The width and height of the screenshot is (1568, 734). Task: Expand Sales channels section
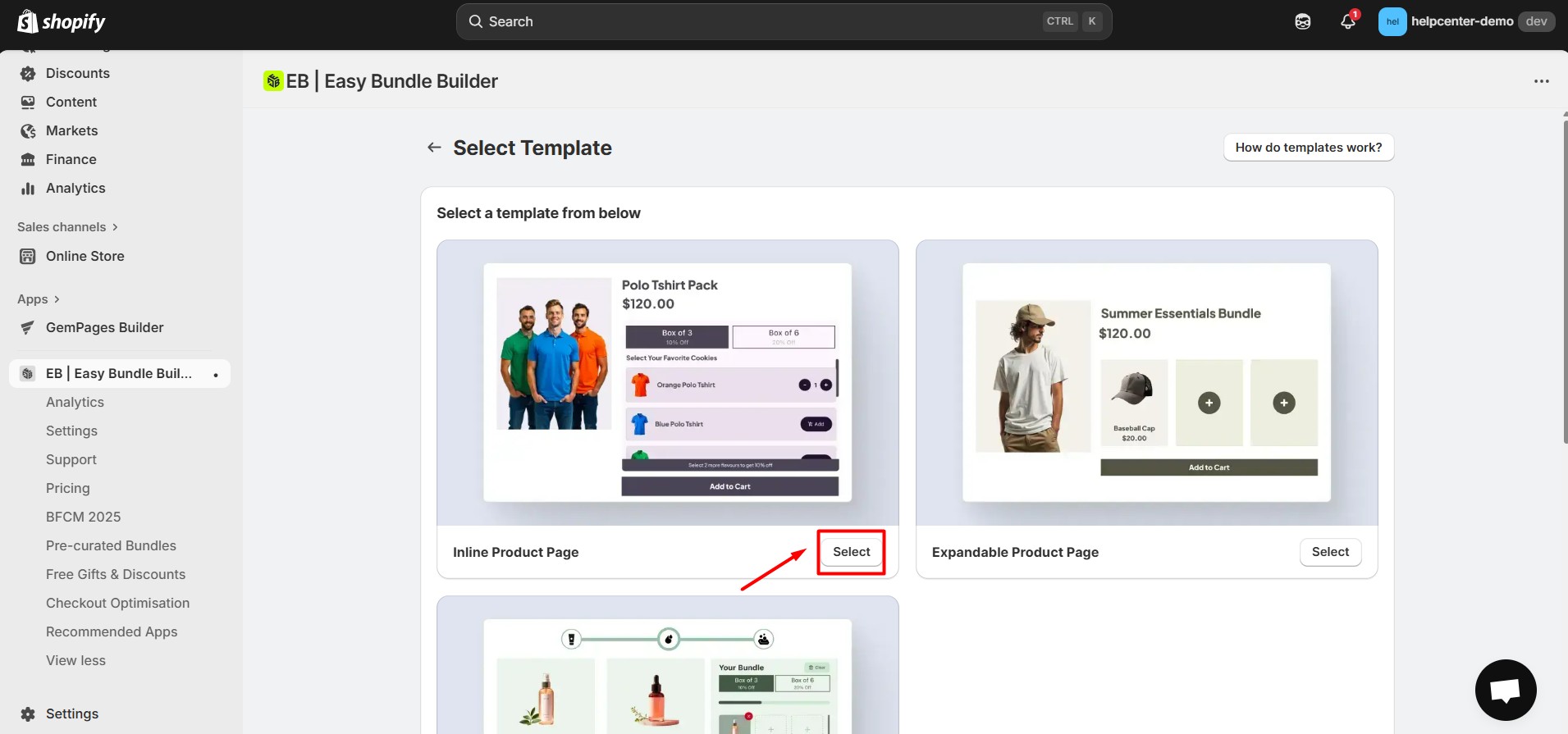click(x=67, y=227)
